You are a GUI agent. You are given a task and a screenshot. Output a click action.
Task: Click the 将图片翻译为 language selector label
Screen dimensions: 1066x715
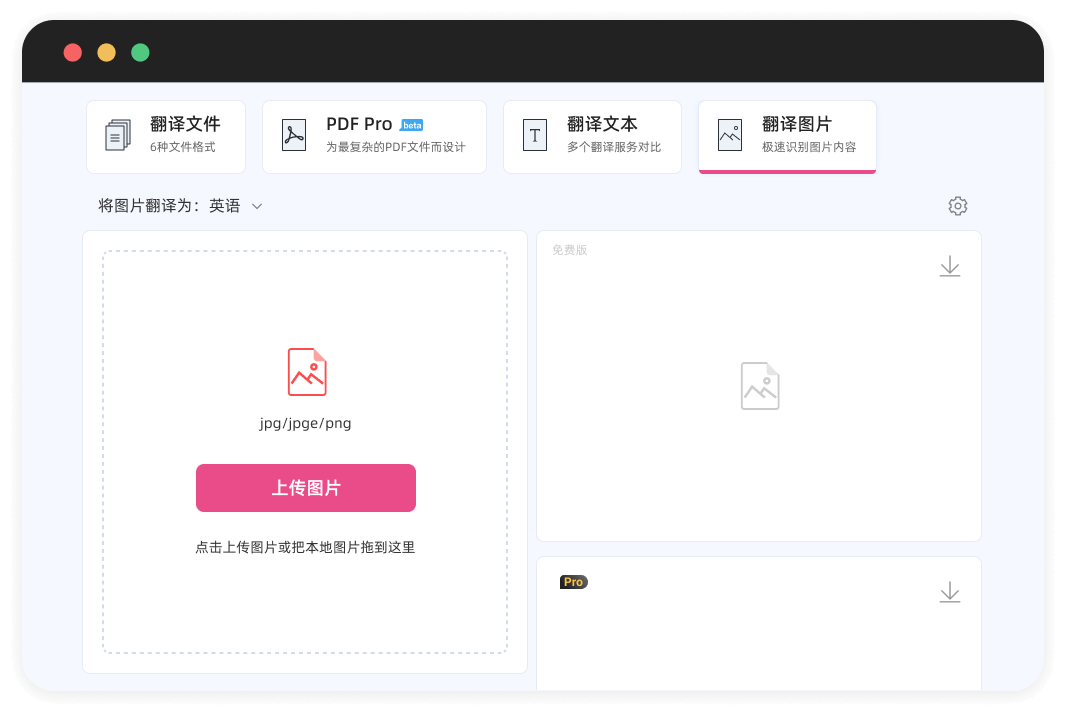pos(148,206)
